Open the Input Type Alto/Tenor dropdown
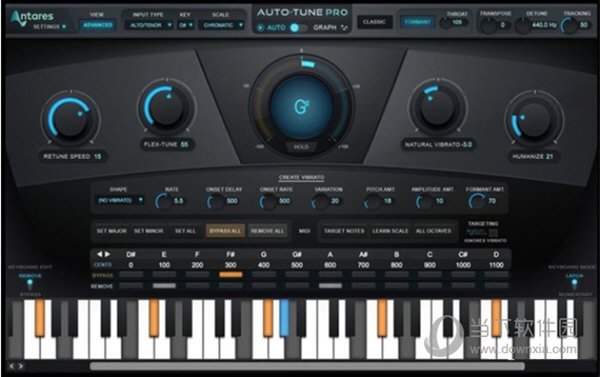This screenshot has height=377, width=600. (x=150, y=25)
